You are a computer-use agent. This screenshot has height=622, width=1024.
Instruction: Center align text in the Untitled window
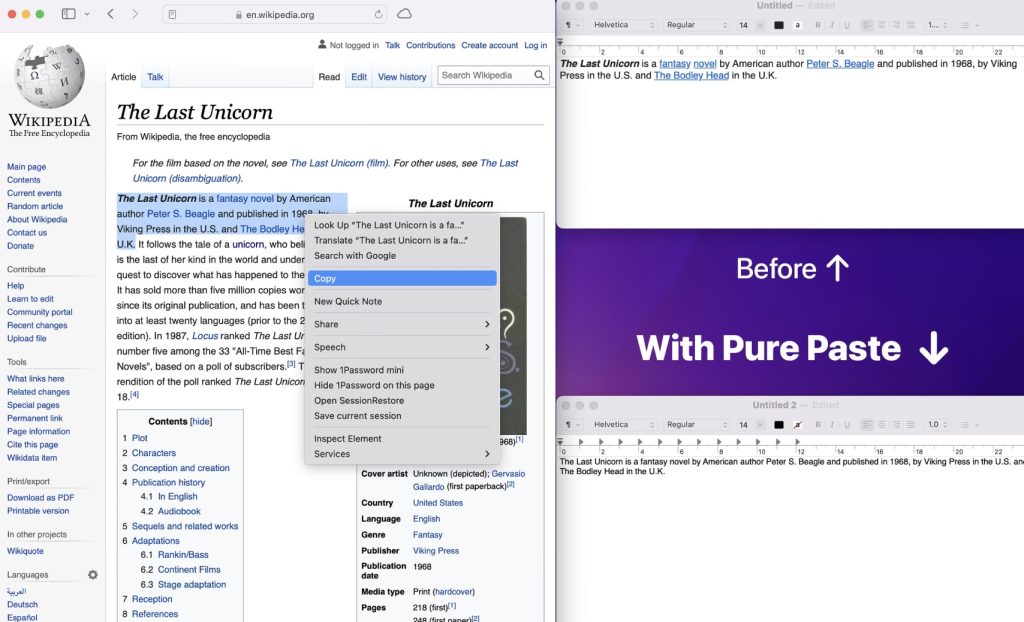pos(882,25)
